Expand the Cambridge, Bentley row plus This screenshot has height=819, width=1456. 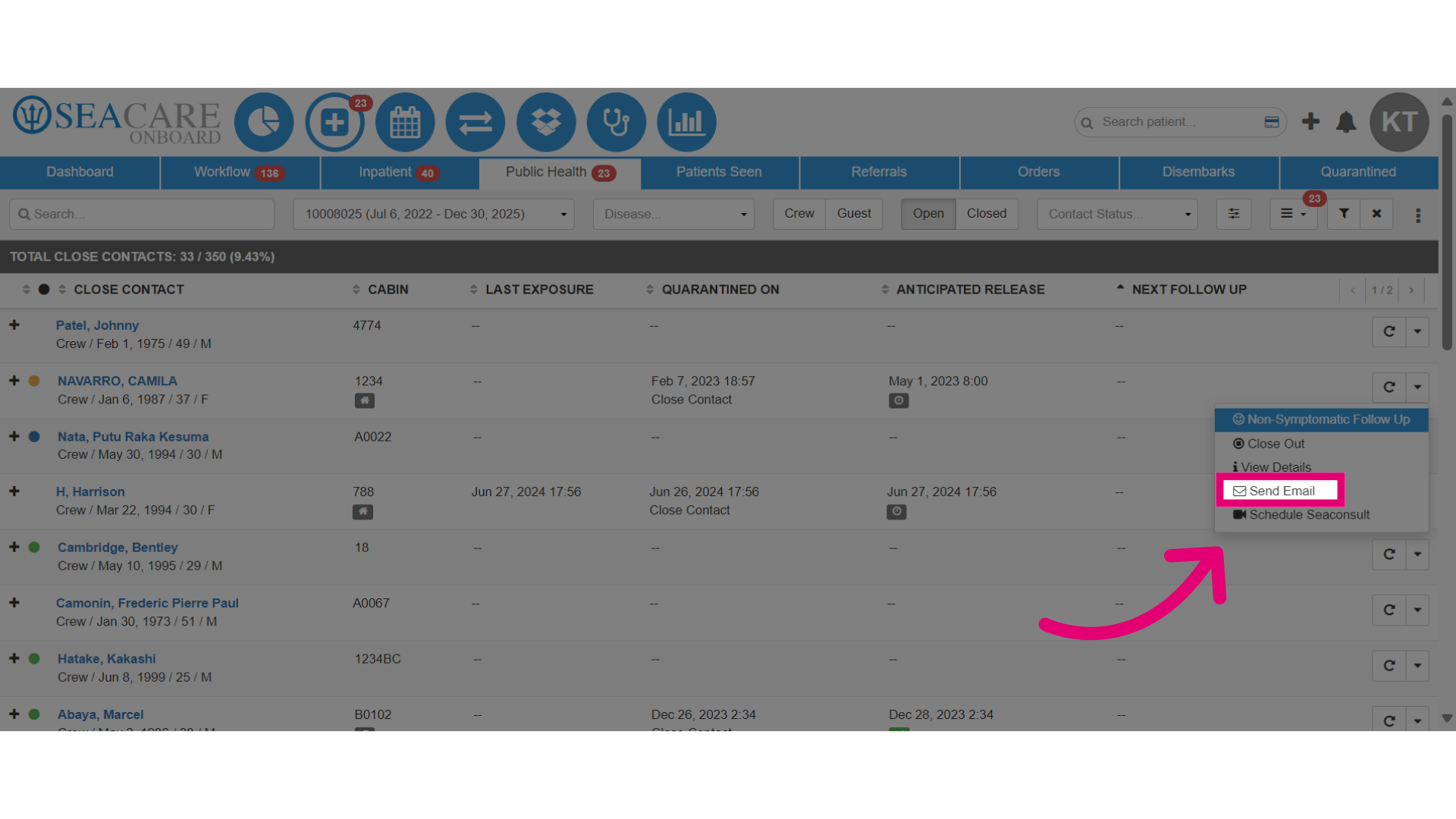click(14, 547)
